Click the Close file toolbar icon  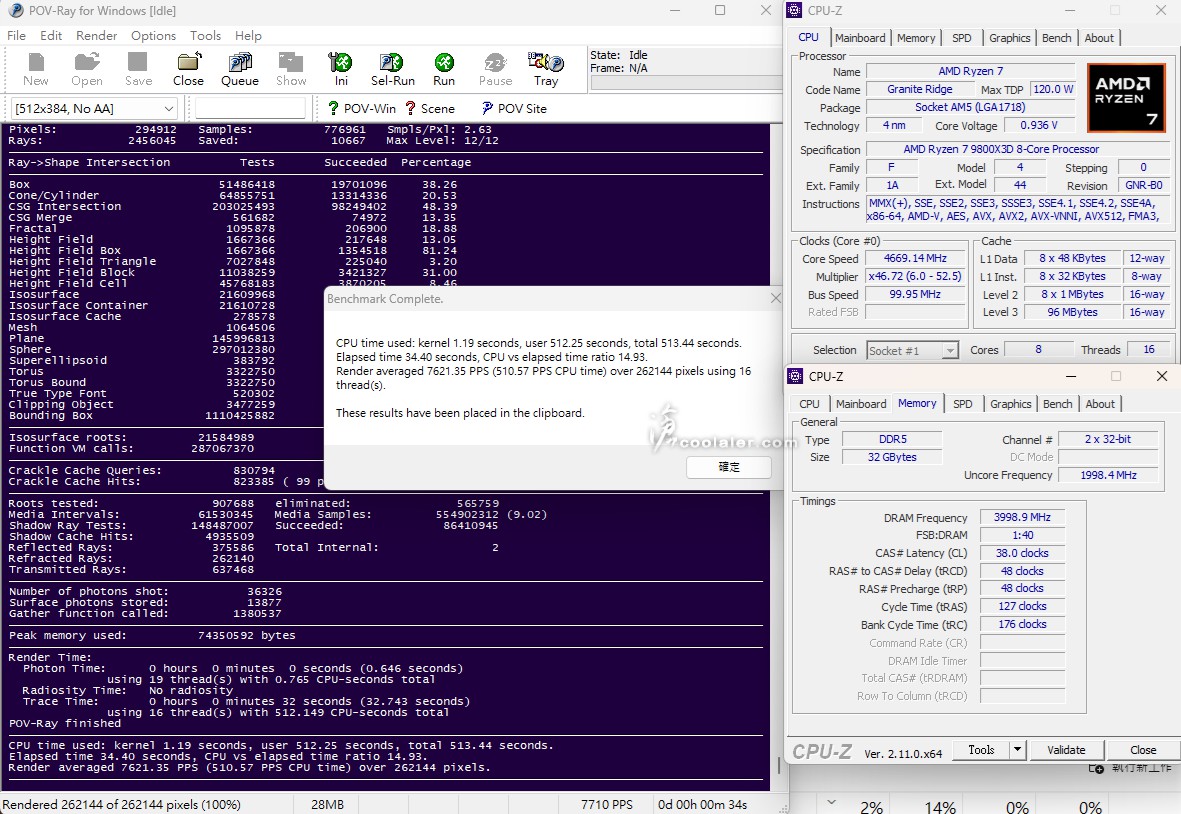pyautogui.click(x=188, y=69)
